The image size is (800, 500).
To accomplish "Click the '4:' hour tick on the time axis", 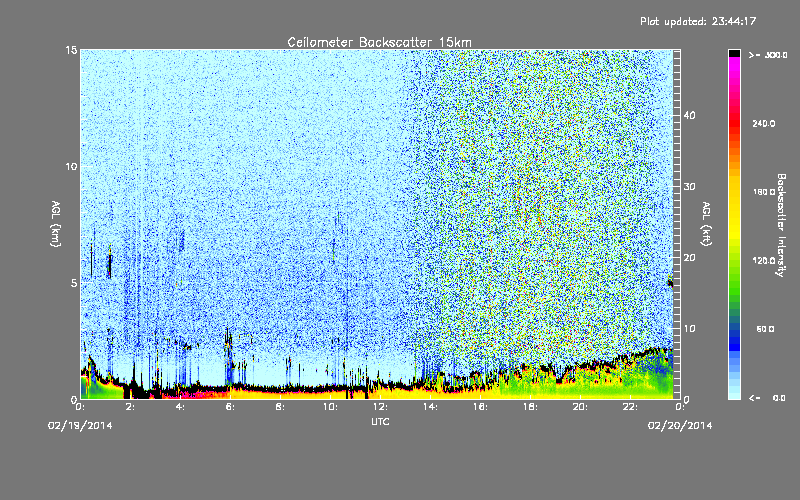I will click(x=180, y=407).
